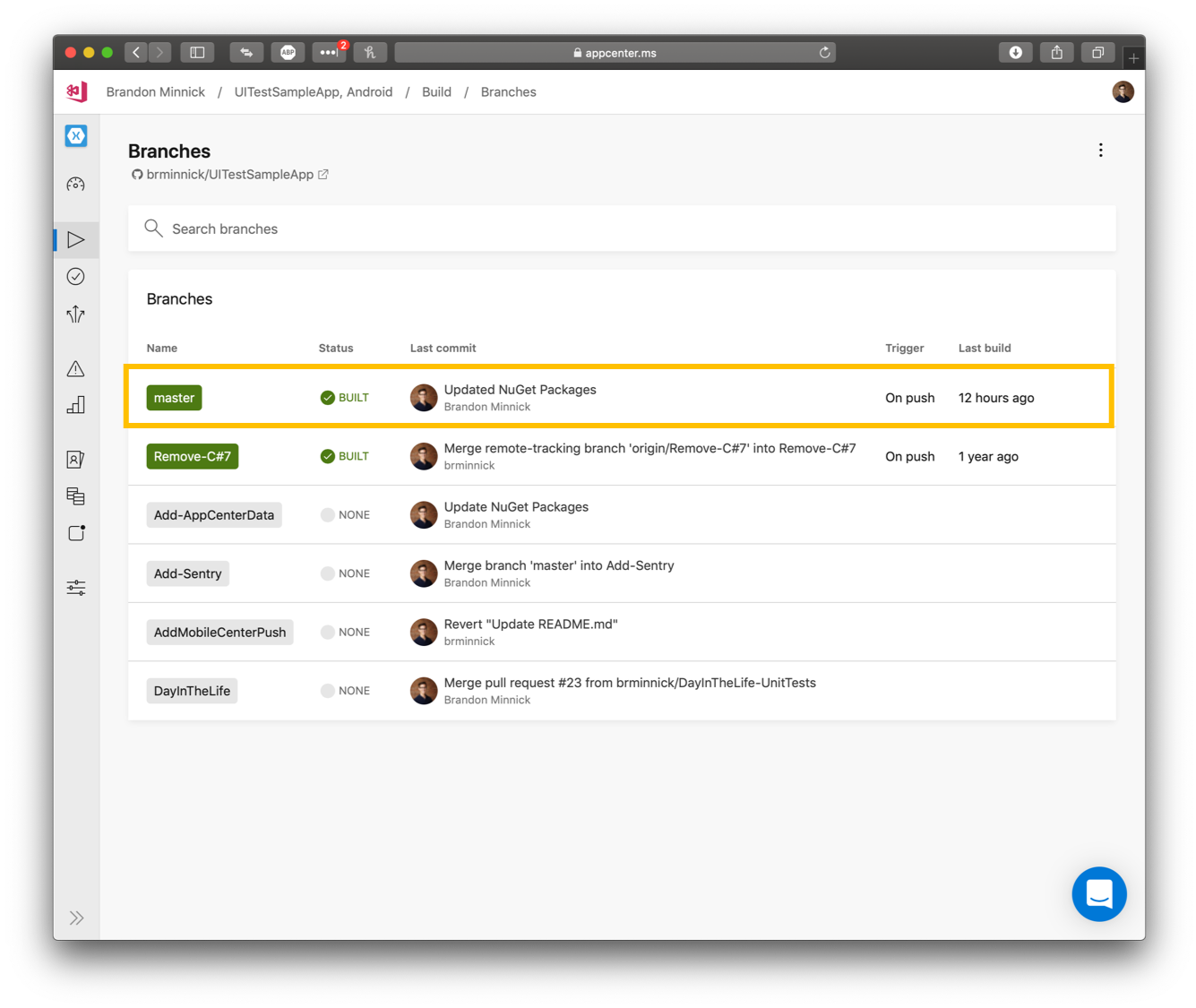Toggle the Safari sidebar button
The image size is (1196, 1008).
click(197, 53)
